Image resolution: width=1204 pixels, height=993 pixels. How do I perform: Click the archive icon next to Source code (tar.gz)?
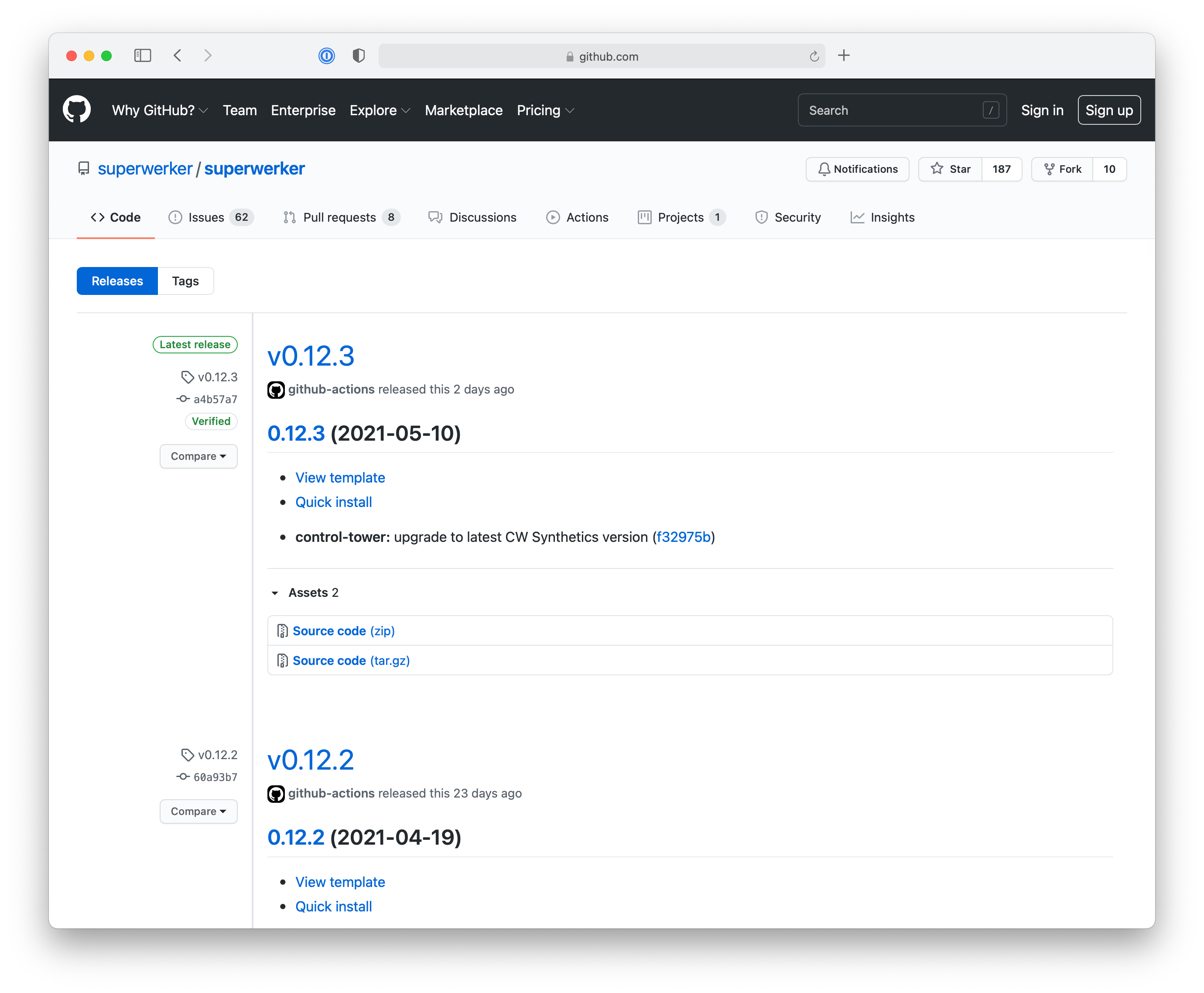283,660
